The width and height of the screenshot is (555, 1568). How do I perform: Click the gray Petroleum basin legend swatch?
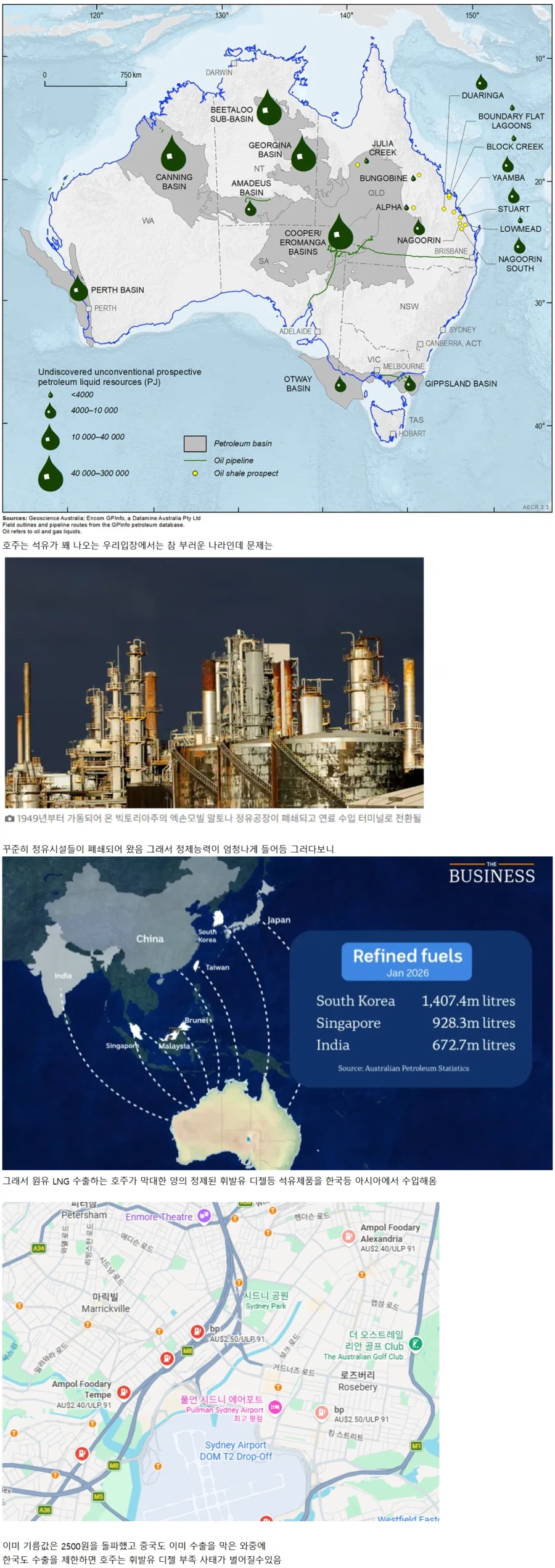pyautogui.click(x=195, y=443)
